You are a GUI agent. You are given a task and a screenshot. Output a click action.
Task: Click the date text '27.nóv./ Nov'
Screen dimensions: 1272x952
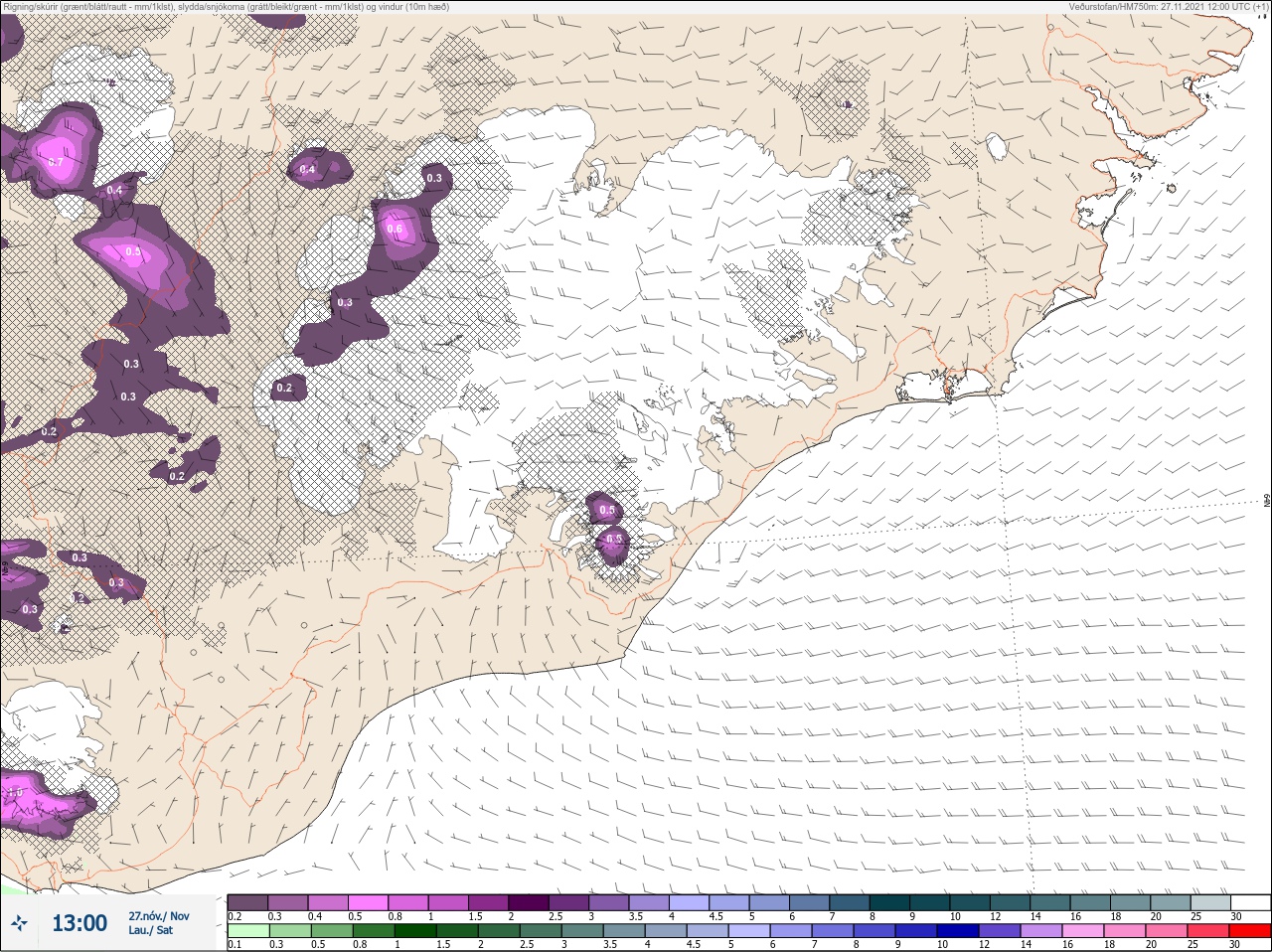159,916
